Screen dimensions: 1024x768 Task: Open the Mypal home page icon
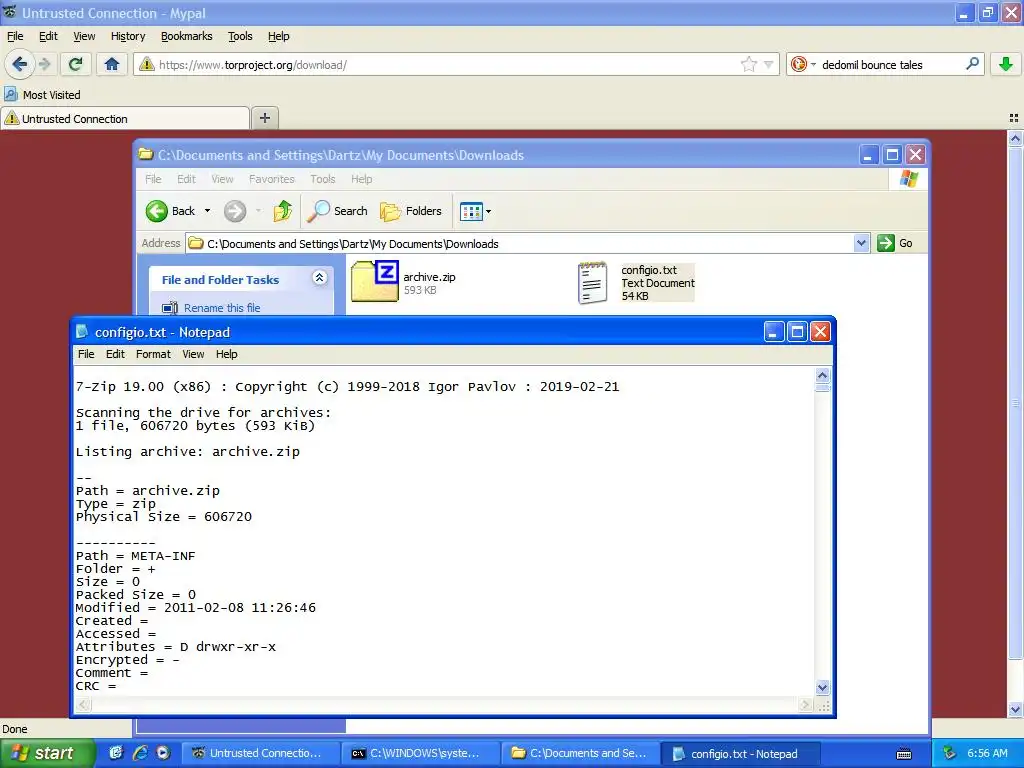pos(112,64)
